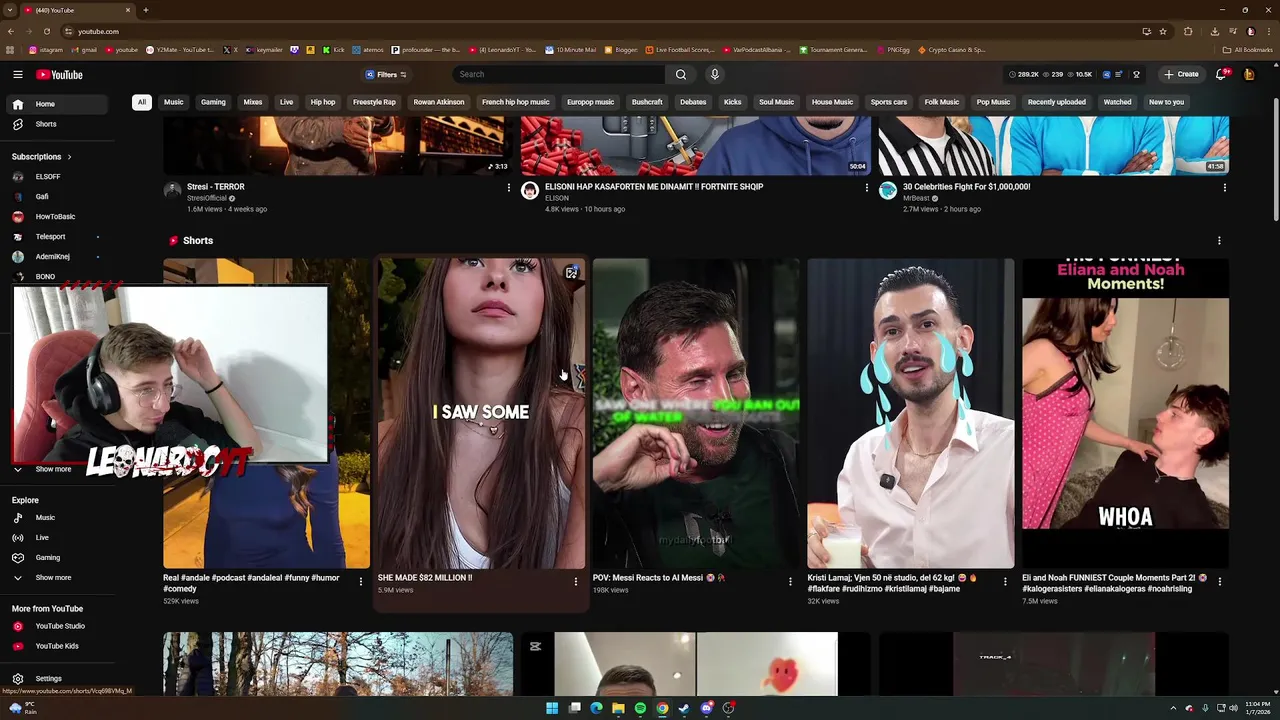Start voice search with the microphone icon
Screen dimensions: 1280x720
(x=714, y=74)
